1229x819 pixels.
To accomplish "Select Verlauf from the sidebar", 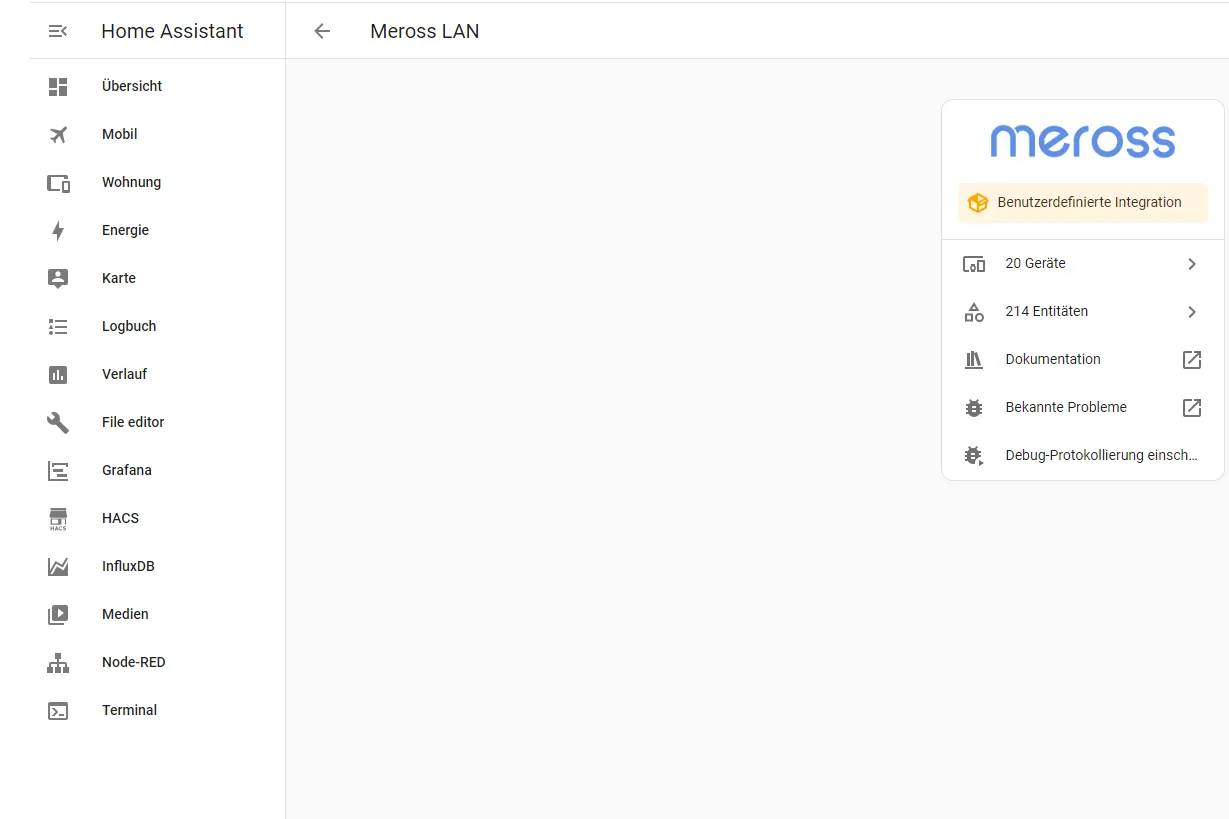I will 124,374.
